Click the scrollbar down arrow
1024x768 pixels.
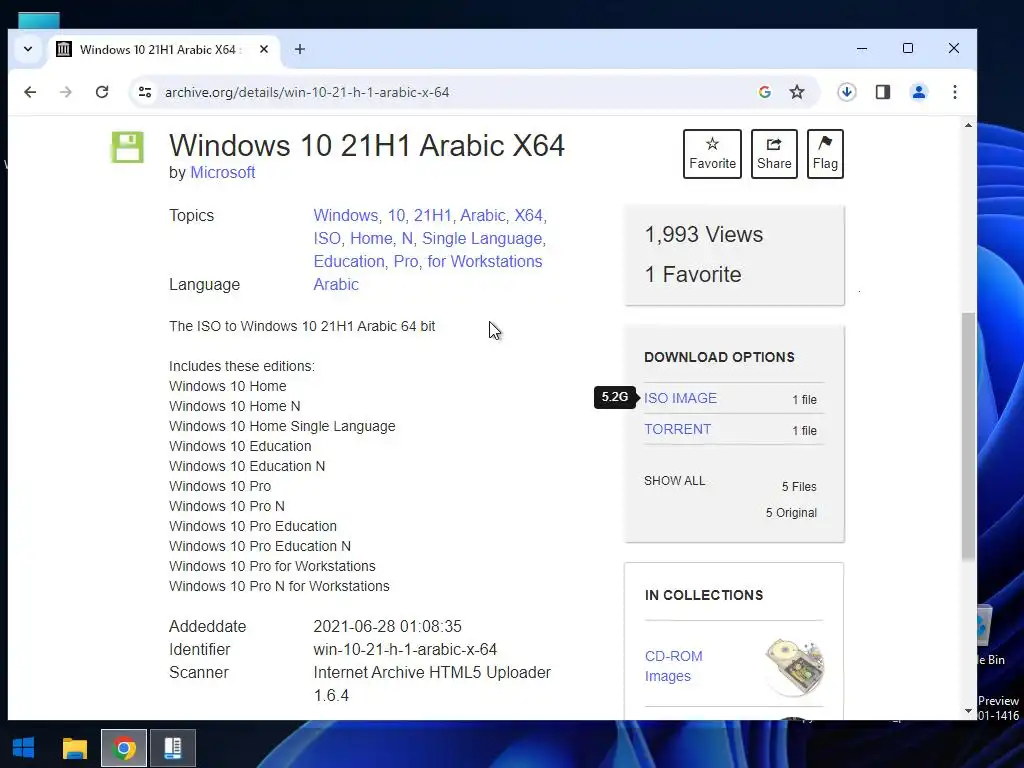968,711
